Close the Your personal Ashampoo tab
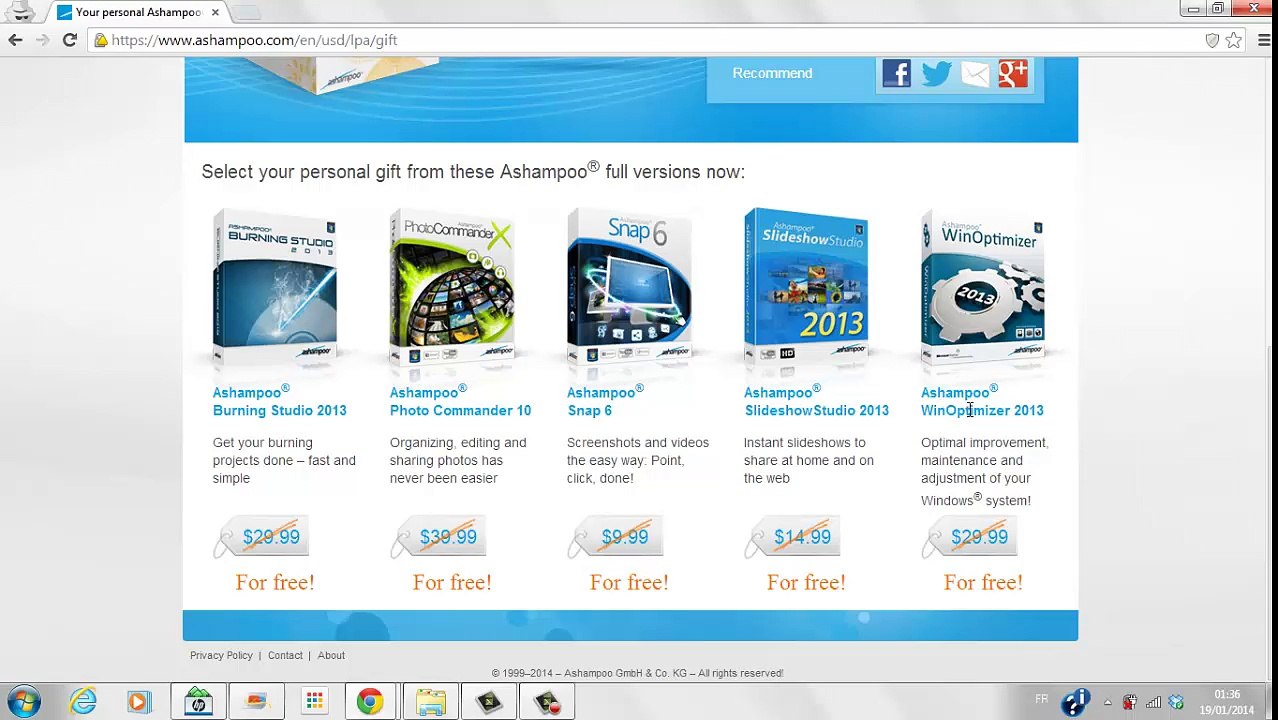 [215, 12]
